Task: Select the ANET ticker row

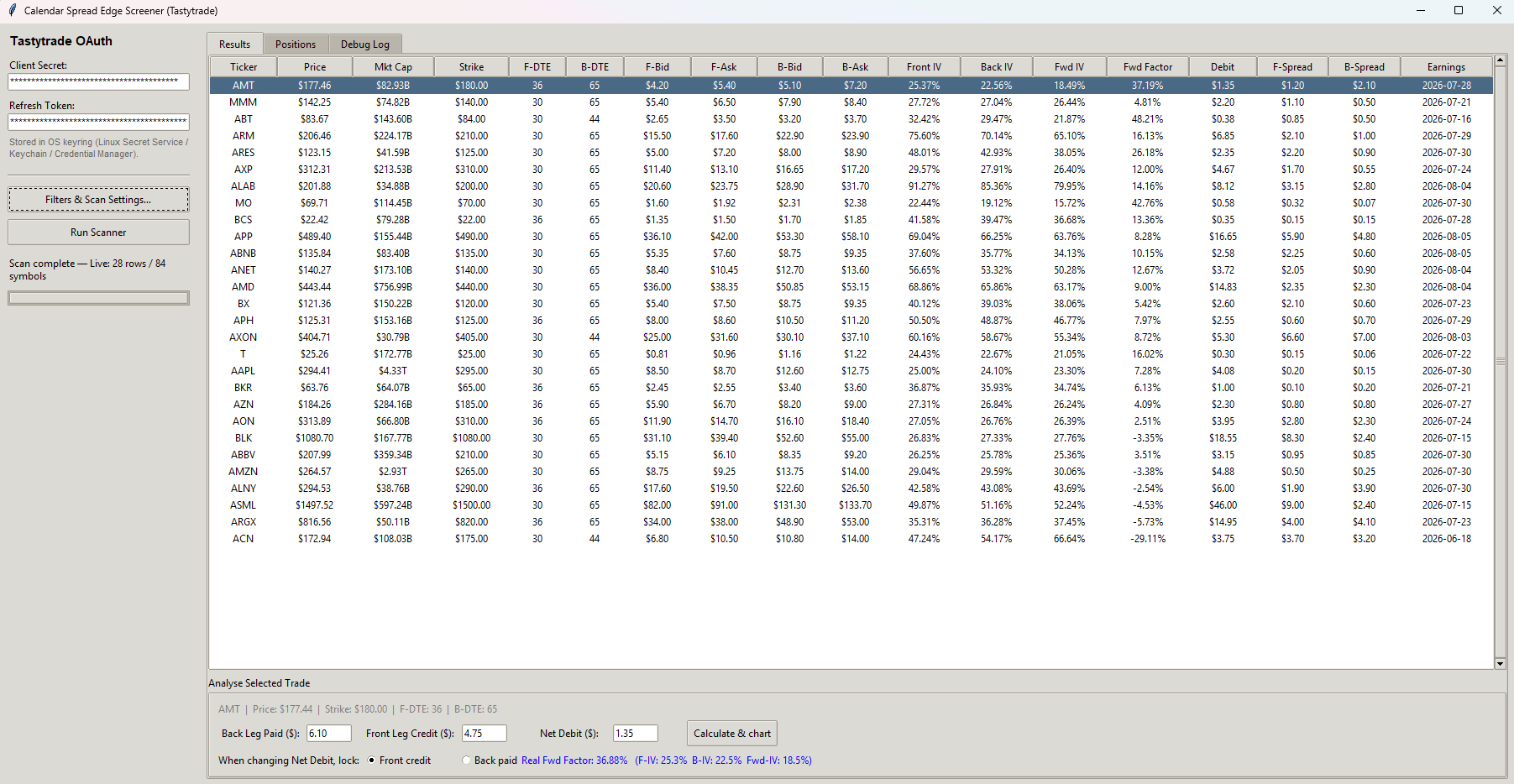Action: click(x=851, y=270)
